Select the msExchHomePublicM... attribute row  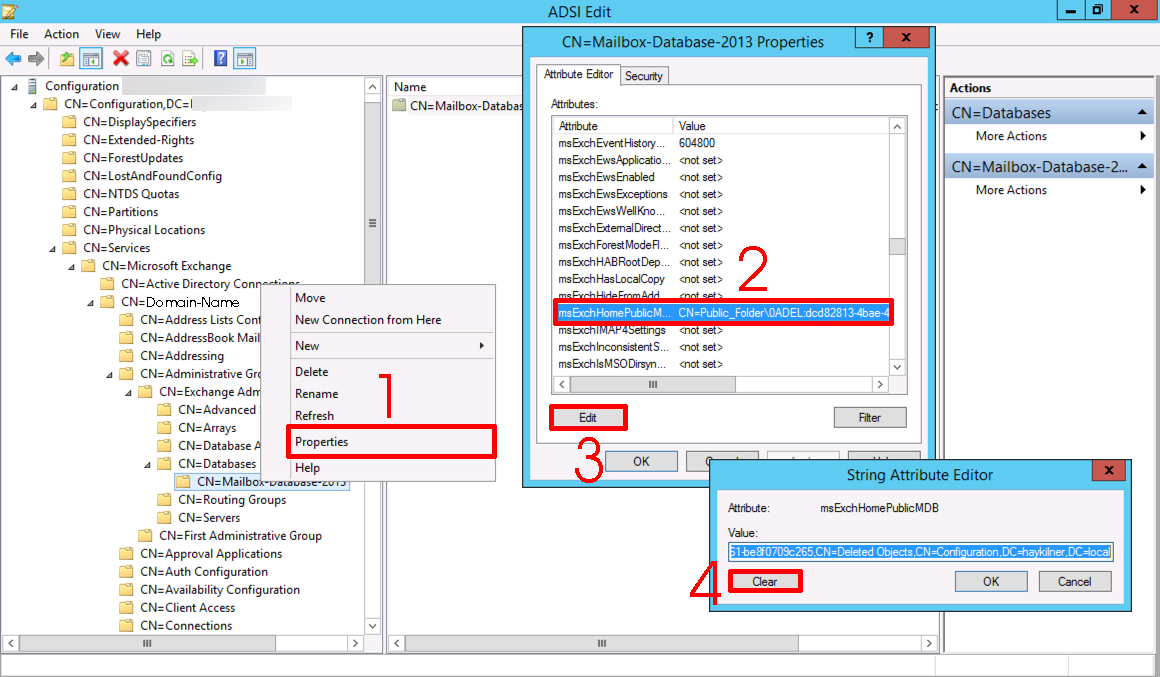(722, 313)
